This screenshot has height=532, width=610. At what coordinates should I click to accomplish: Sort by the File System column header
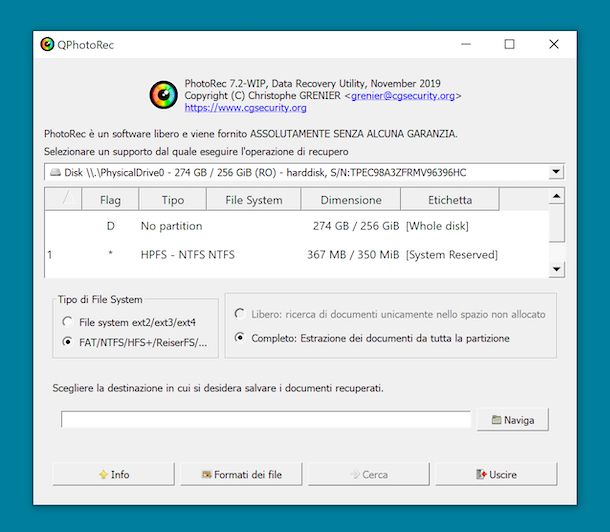click(254, 200)
